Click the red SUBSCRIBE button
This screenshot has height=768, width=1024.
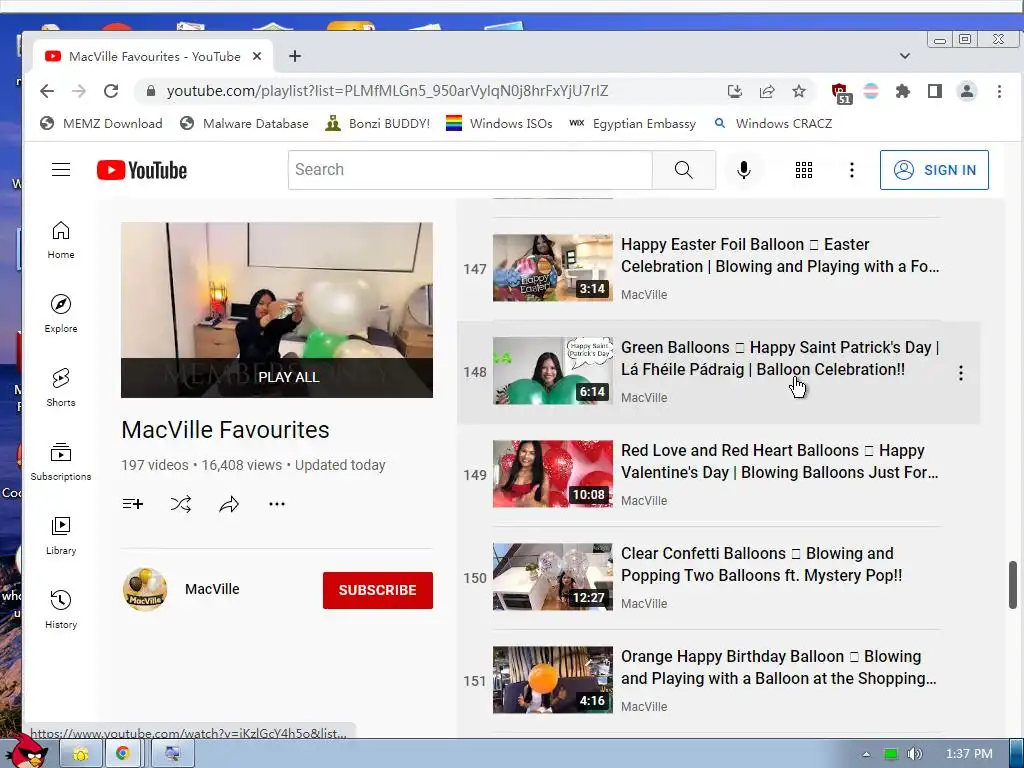pos(377,590)
